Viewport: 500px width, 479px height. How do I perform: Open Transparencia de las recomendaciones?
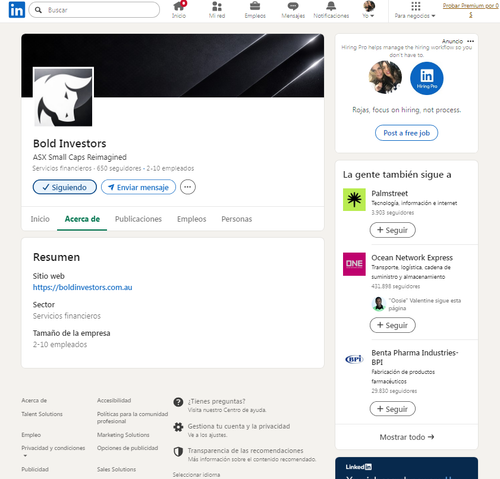pos(245,451)
